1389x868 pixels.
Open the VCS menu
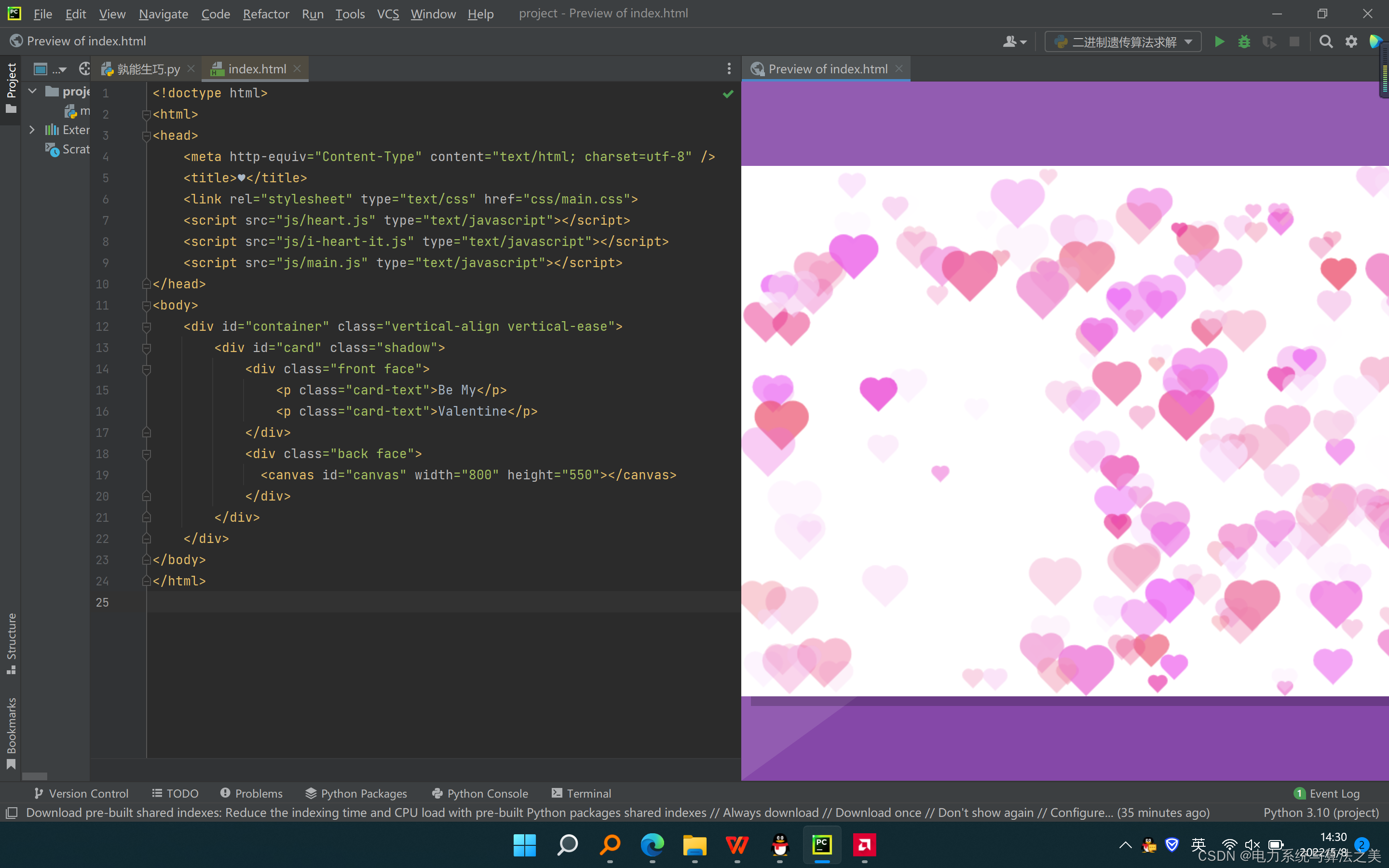click(x=387, y=14)
